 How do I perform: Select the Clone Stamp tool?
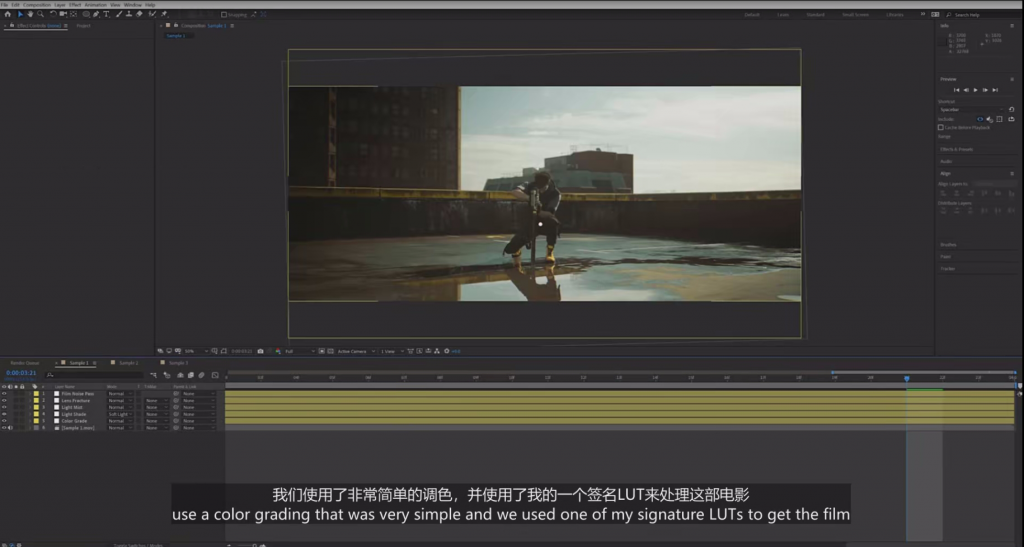coord(129,14)
